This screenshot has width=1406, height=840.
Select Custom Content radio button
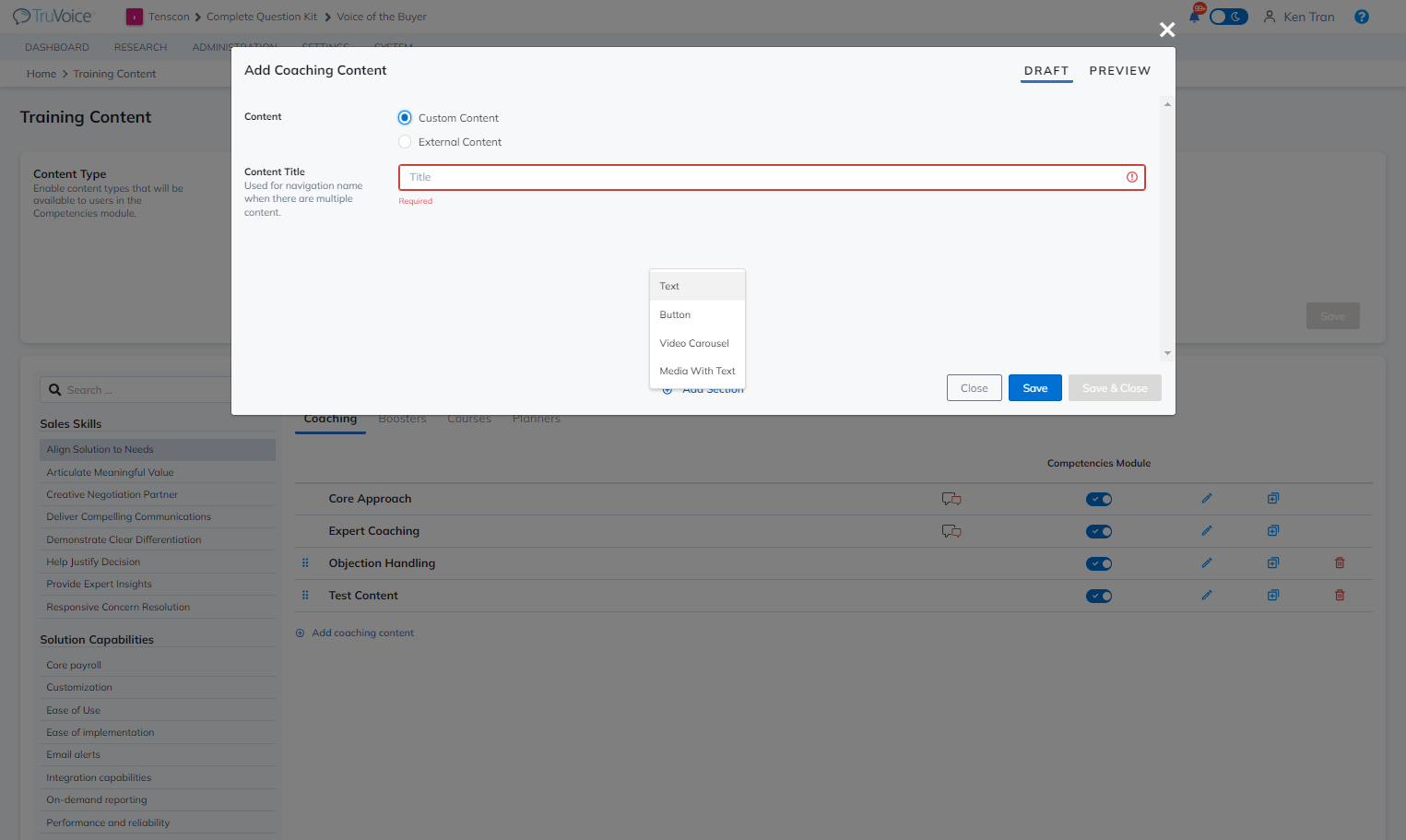pos(405,118)
